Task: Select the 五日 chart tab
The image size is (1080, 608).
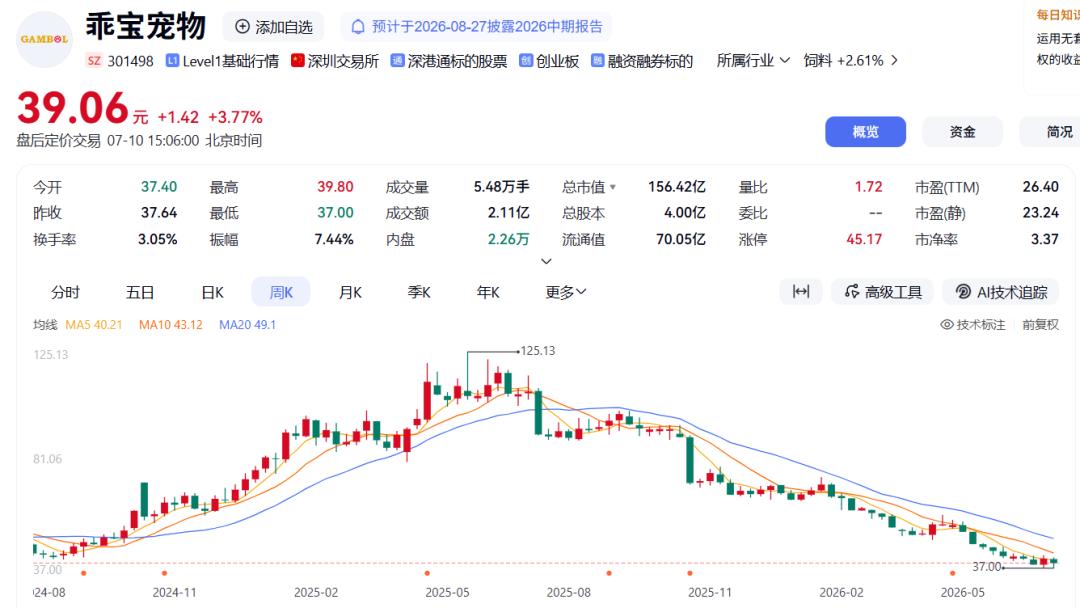Action: (140, 292)
